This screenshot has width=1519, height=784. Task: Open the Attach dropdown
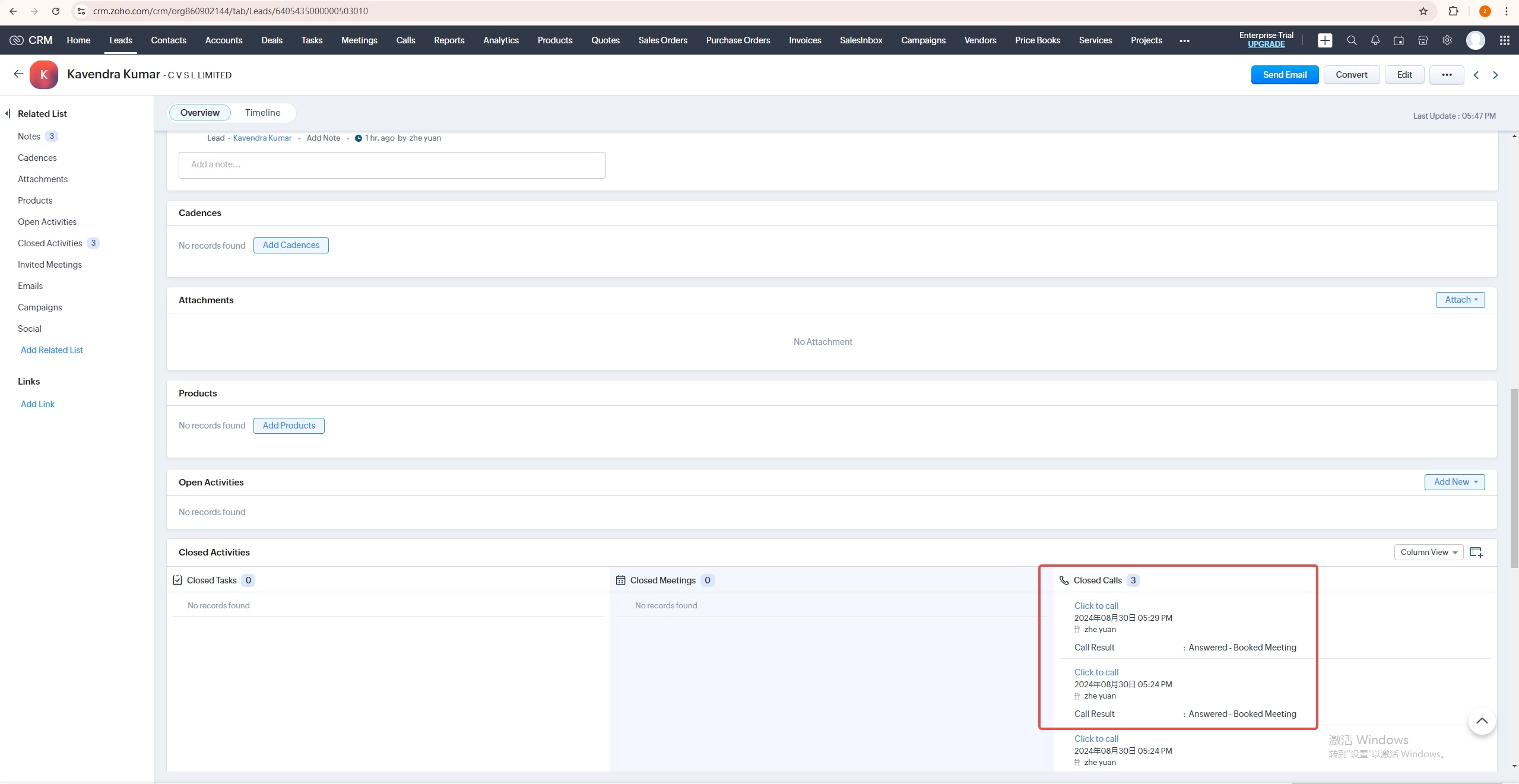pyautogui.click(x=1460, y=300)
